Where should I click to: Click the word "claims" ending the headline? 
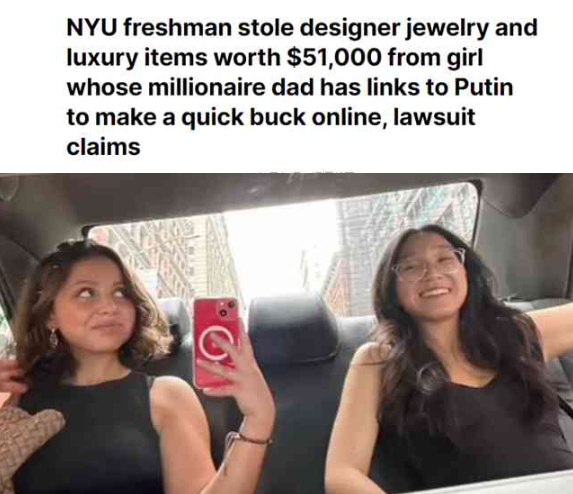103,147
